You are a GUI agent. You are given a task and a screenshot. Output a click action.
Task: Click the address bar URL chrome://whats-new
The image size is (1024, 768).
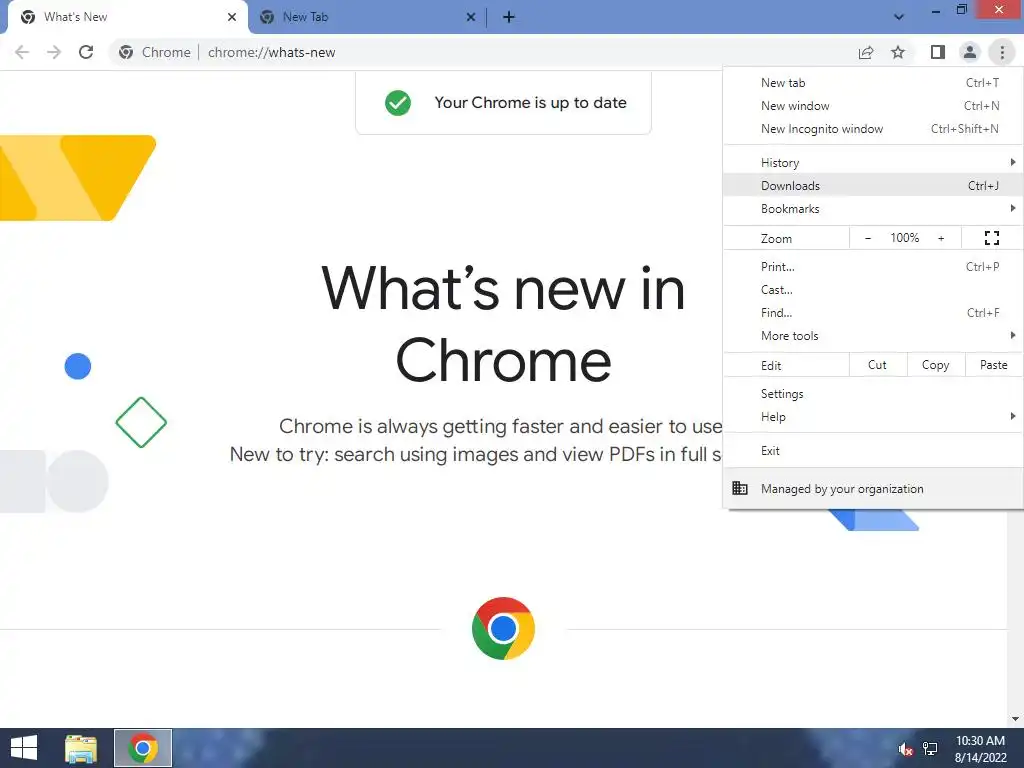(x=272, y=52)
